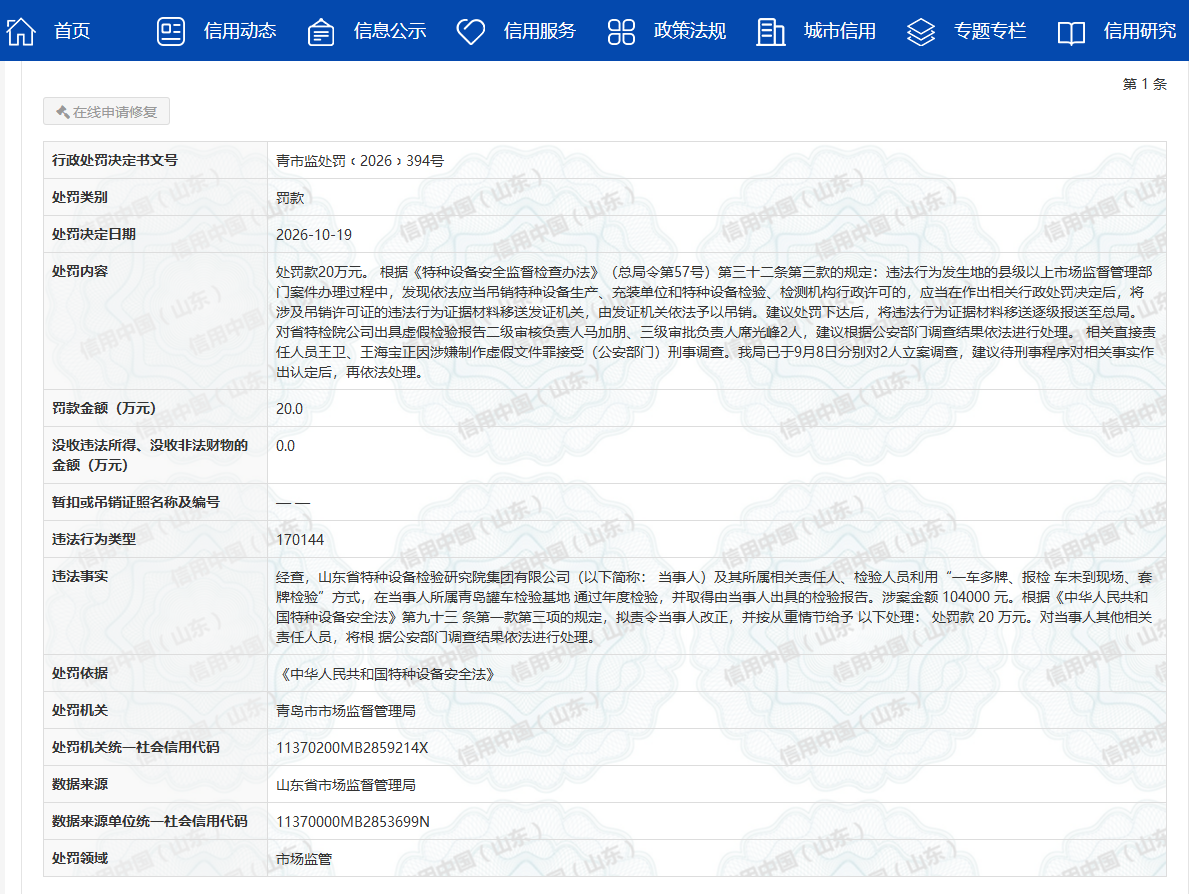Click the 处罚机关统一社会信用代码 label
Screen dimensions: 1189x894
point(136,748)
